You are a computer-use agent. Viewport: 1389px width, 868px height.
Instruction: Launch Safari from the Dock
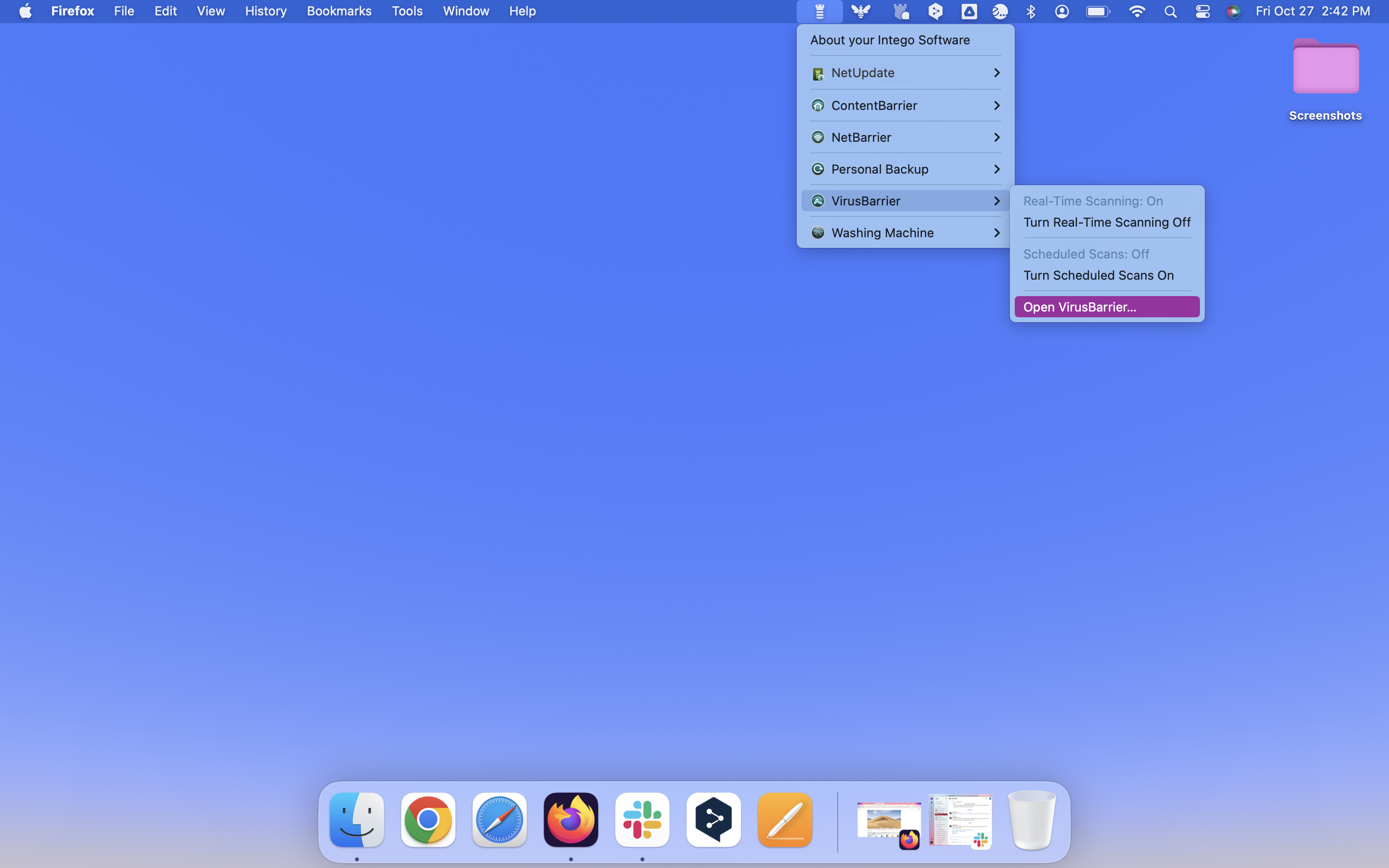[499, 820]
